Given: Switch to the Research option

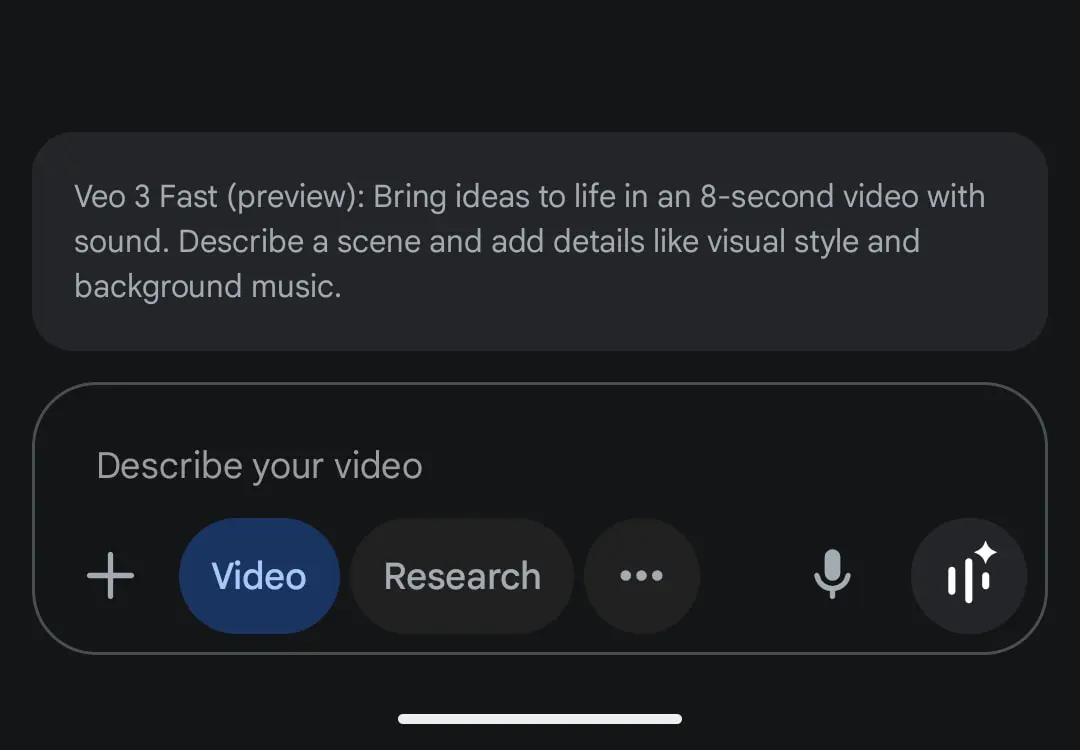Looking at the screenshot, I should pos(461,576).
